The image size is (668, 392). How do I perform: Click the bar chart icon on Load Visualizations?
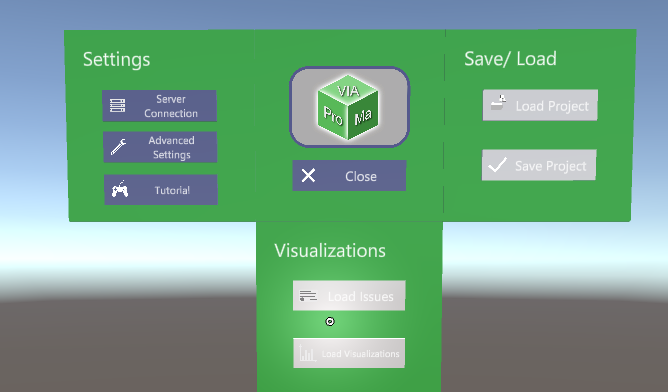pyautogui.click(x=307, y=353)
